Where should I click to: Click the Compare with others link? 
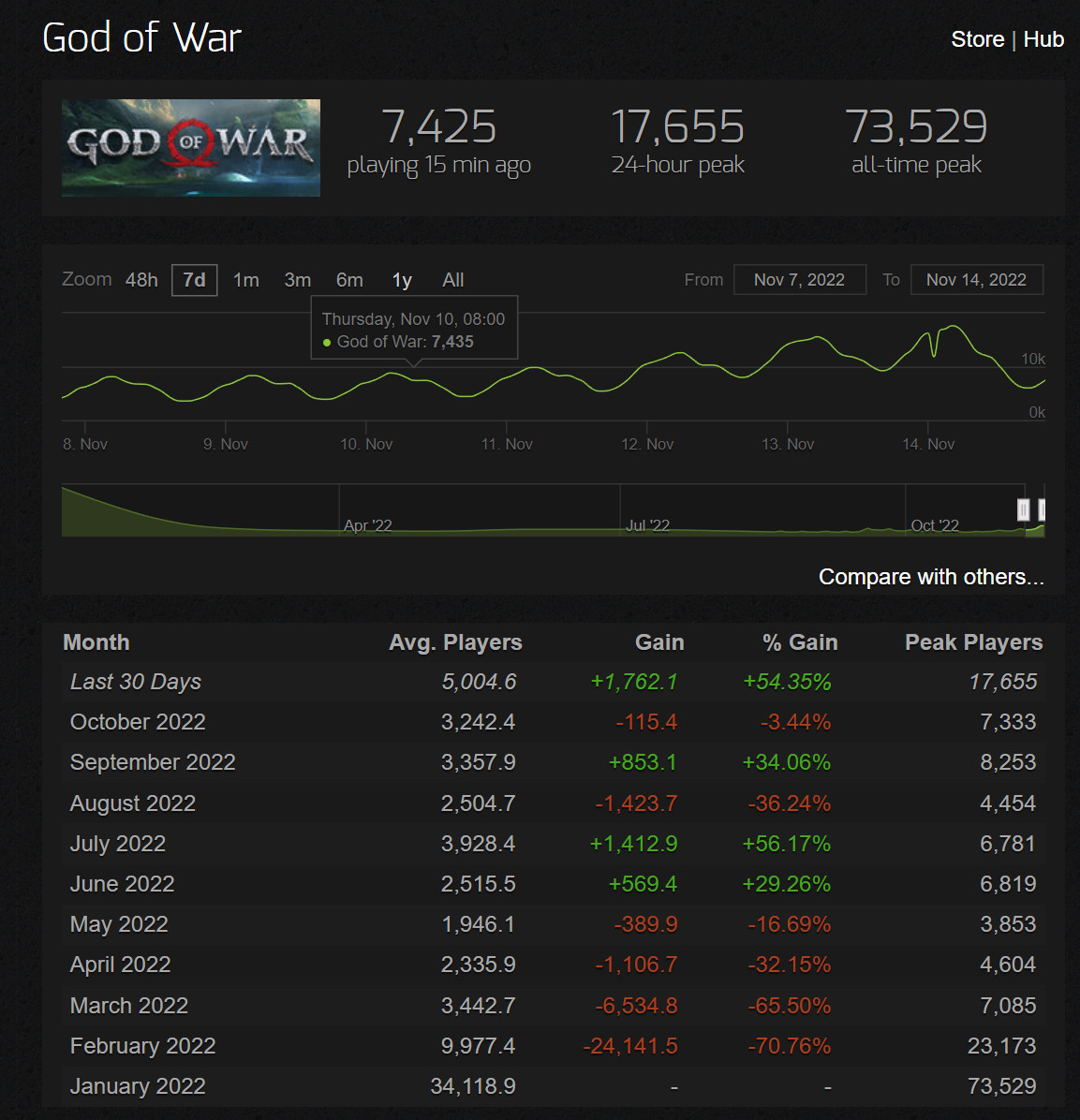click(931, 577)
